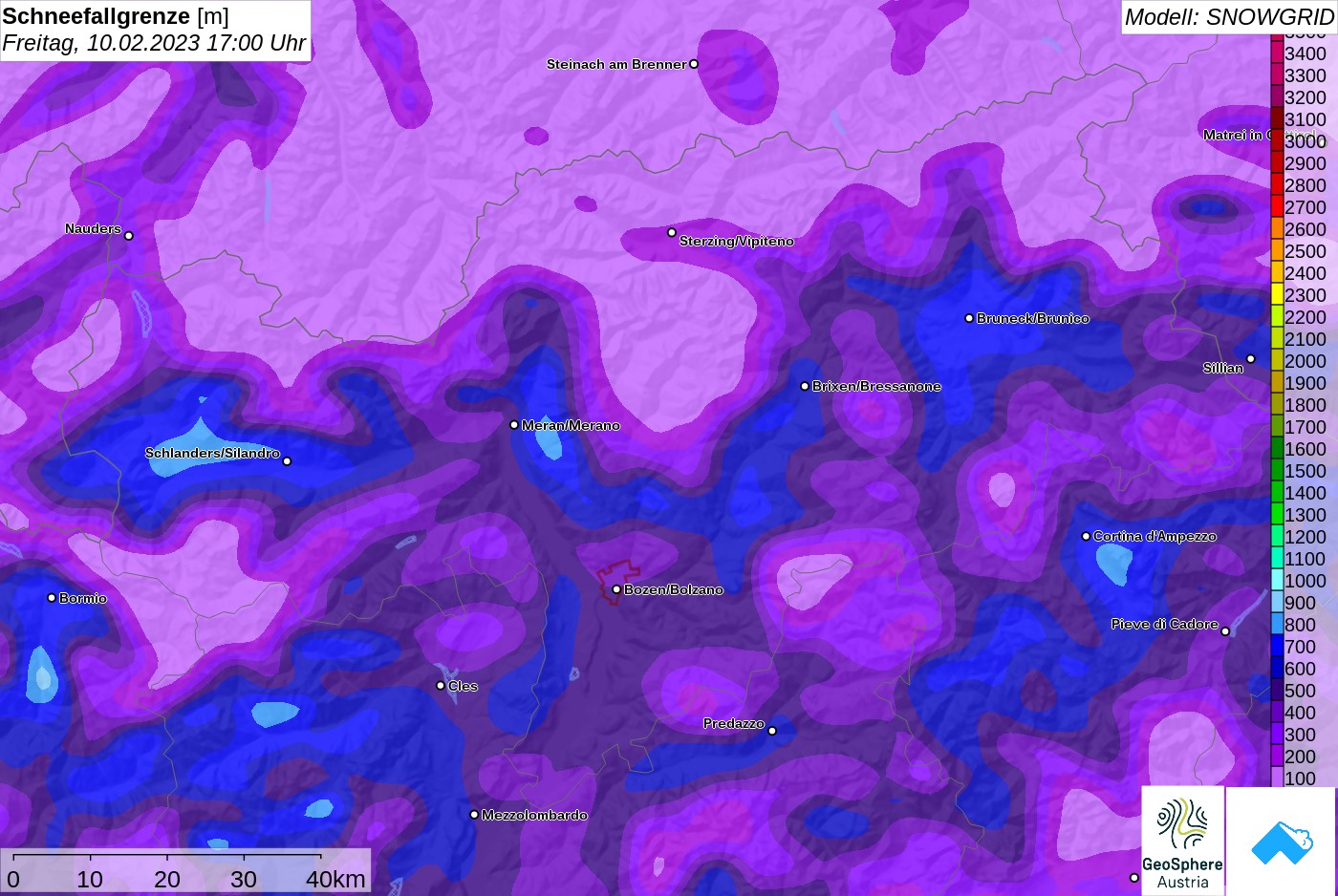The image size is (1338, 896).
Task: Select the cyan 1000 legend swatch
Action: 1277,580
